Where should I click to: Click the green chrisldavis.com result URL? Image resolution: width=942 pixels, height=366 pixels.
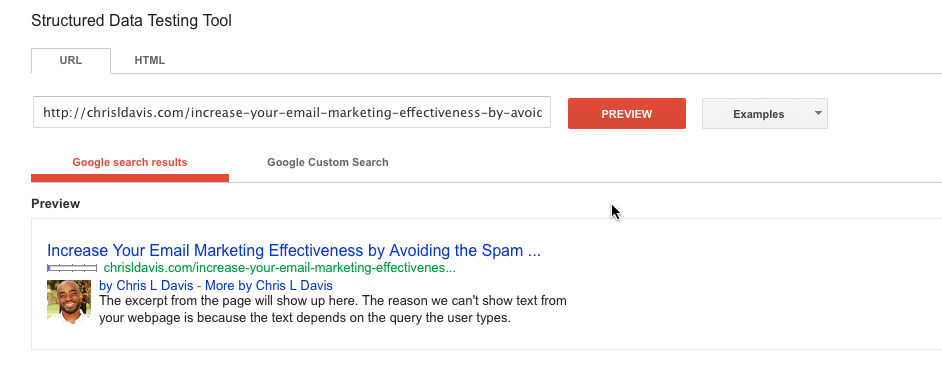279,268
